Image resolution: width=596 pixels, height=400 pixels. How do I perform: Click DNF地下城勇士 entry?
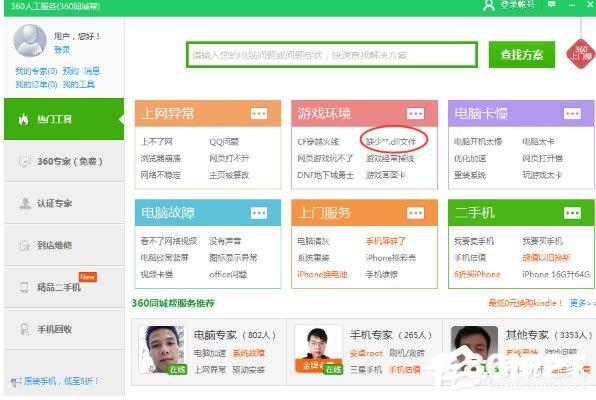tap(326, 175)
